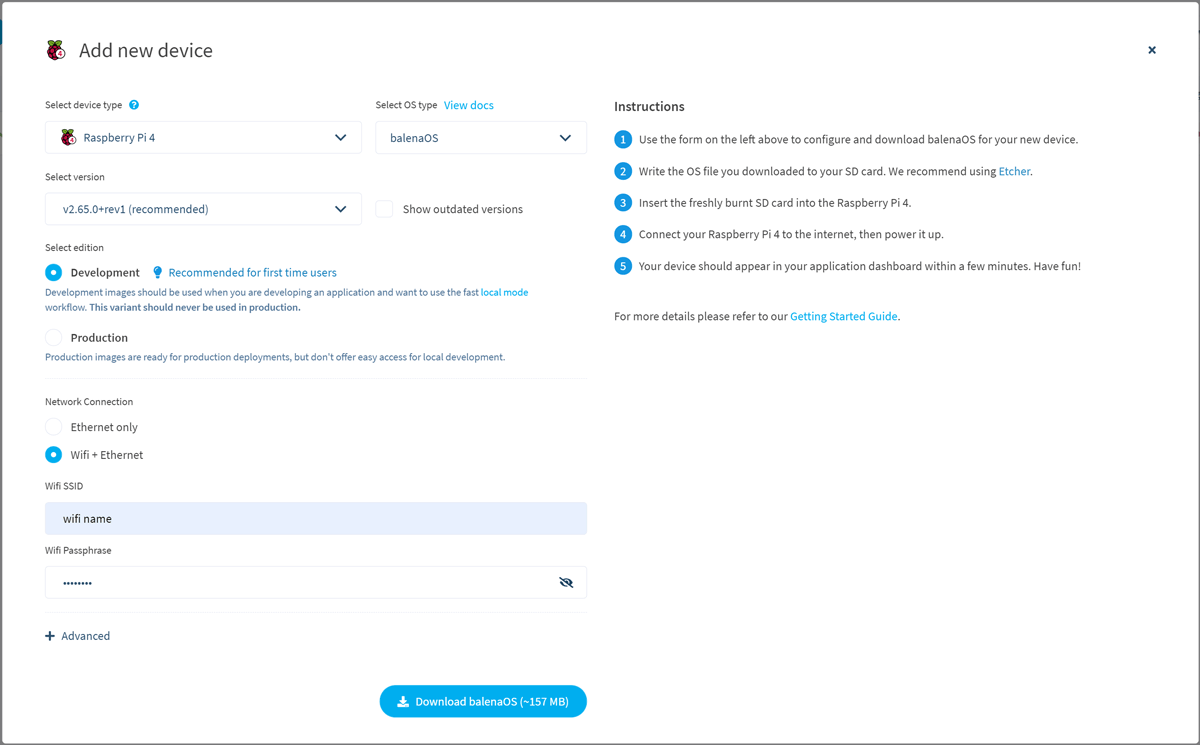Click the numbered badge for instruction step 2
This screenshot has height=745, width=1200.
[x=622, y=171]
